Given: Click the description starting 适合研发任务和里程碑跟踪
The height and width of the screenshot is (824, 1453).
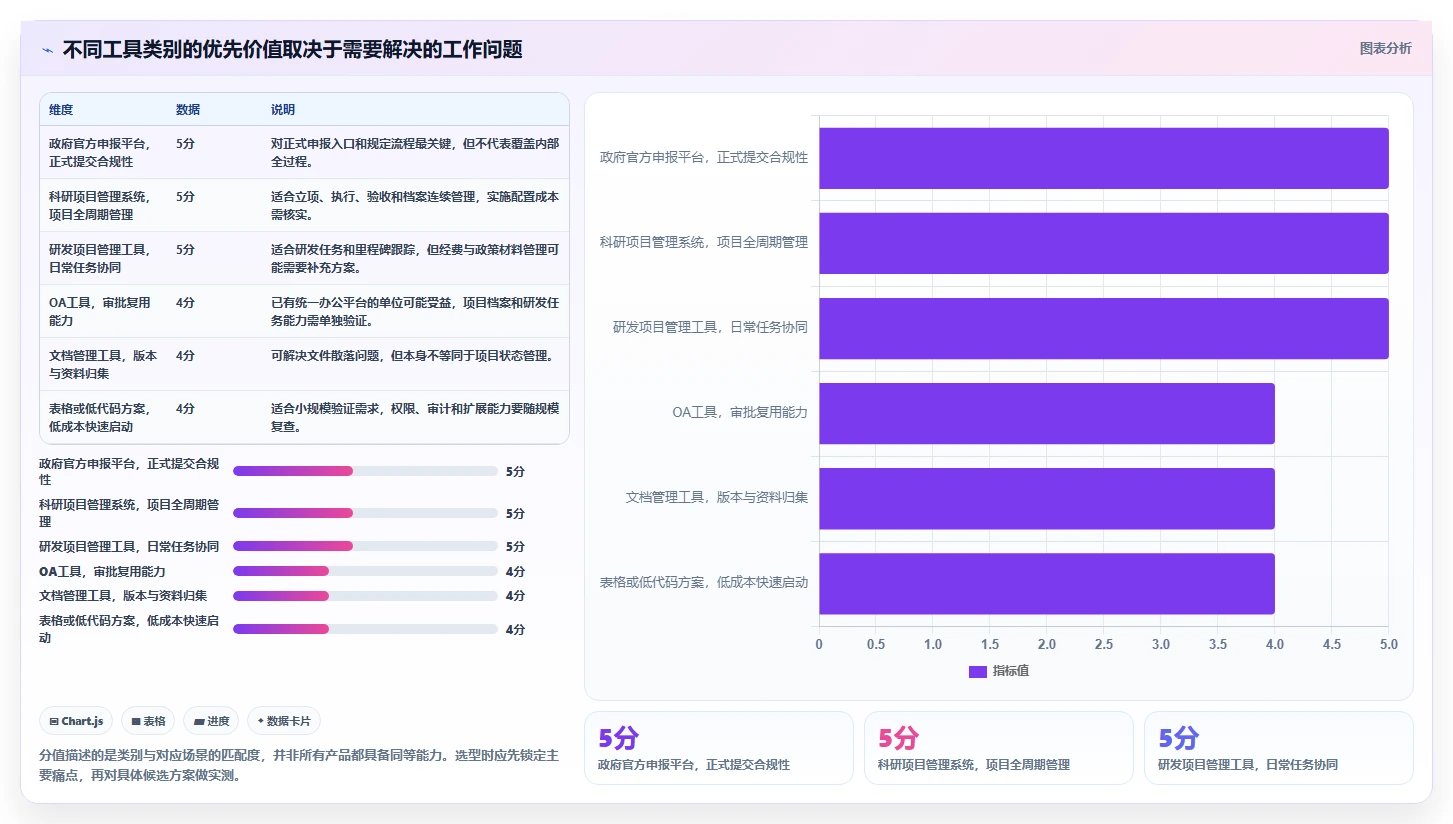Looking at the screenshot, I should (x=415, y=258).
